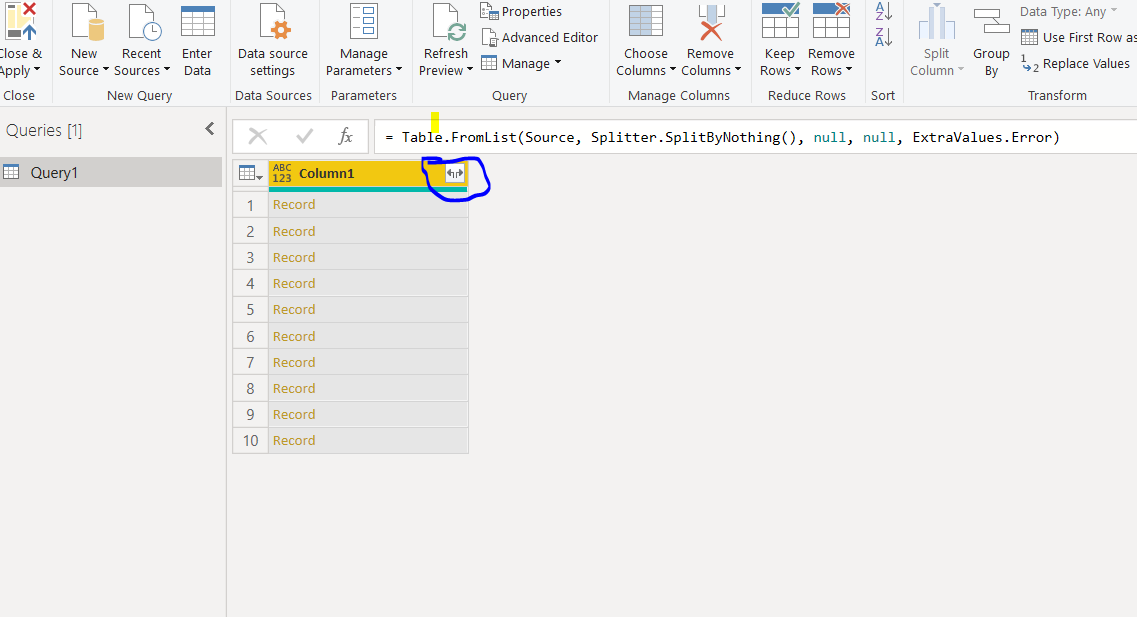Cancel the formula edit with X
Image resolution: width=1137 pixels, height=617 pixels.
(x=257, y=136)
